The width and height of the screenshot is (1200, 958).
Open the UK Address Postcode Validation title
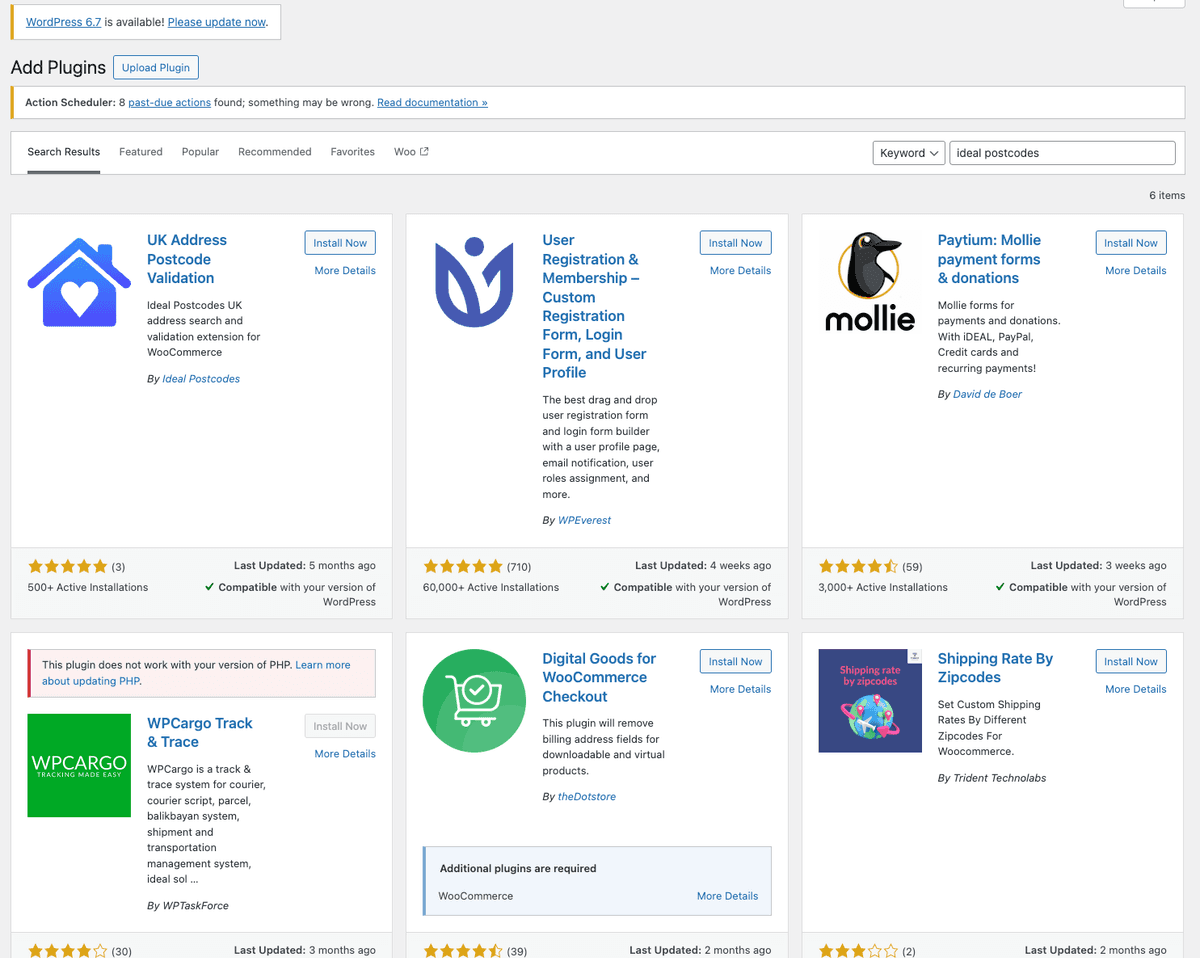[x=187, y=259]
